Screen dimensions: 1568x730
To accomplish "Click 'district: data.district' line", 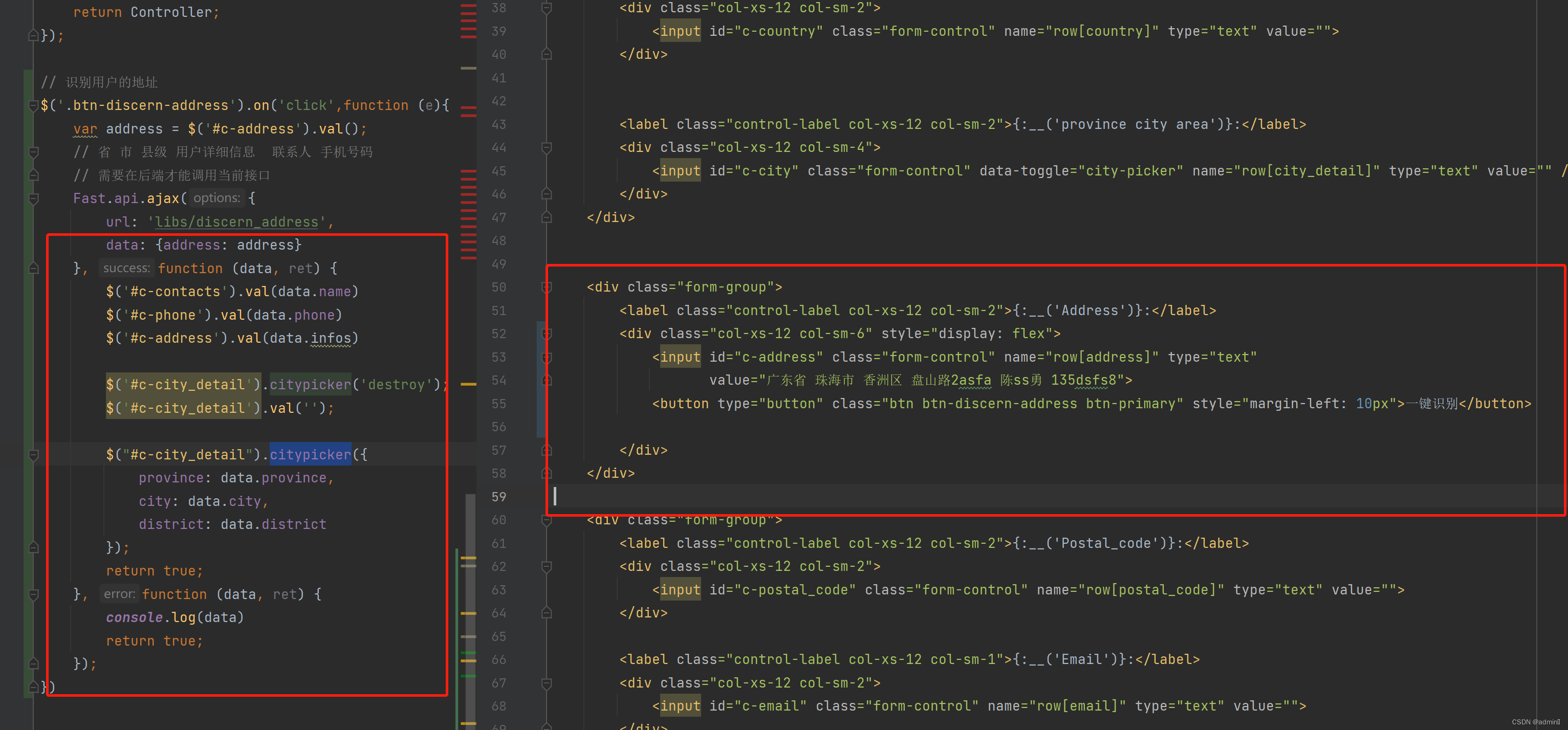I will click(x=232, y=524).
